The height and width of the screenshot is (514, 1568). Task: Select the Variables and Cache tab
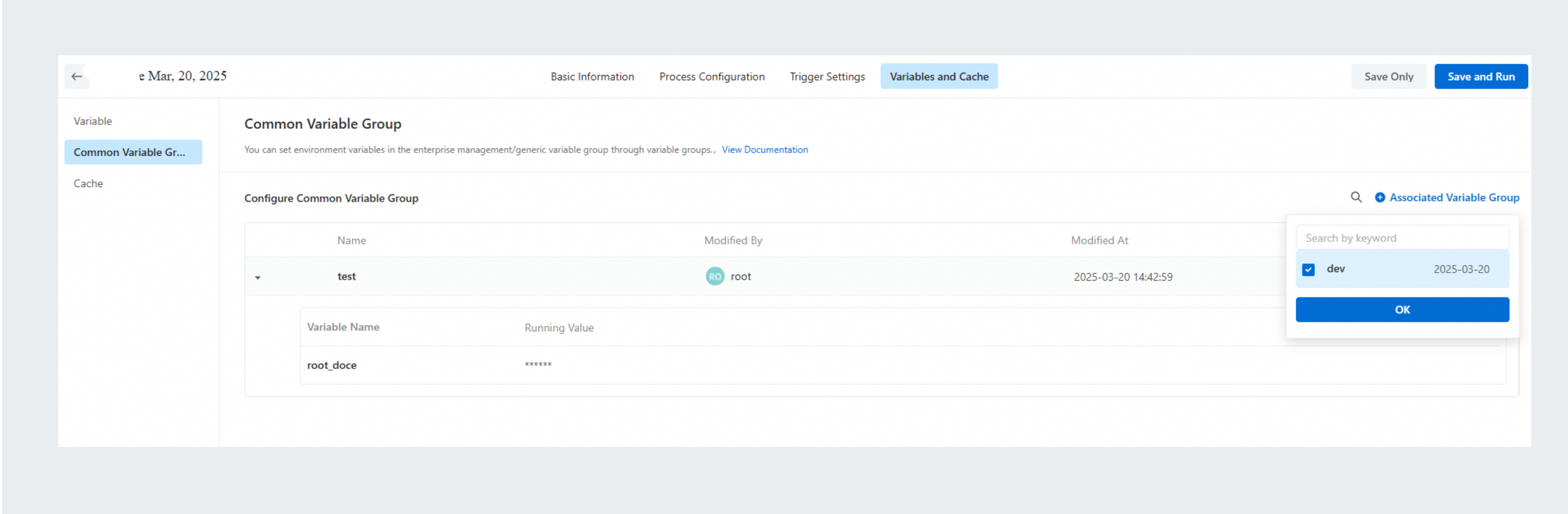(x=939, y=77)
